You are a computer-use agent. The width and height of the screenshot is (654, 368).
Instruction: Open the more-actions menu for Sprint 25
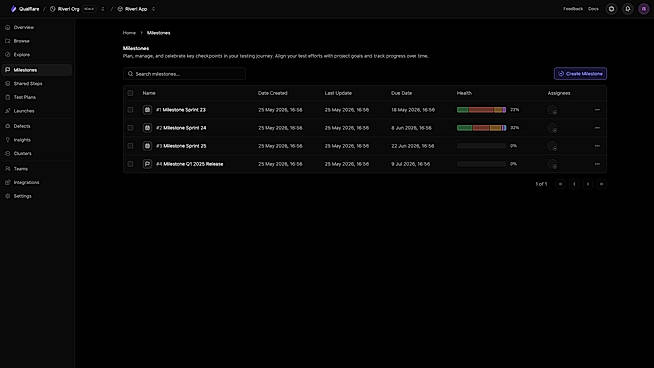pyautogui.click(x=597, y=146)
